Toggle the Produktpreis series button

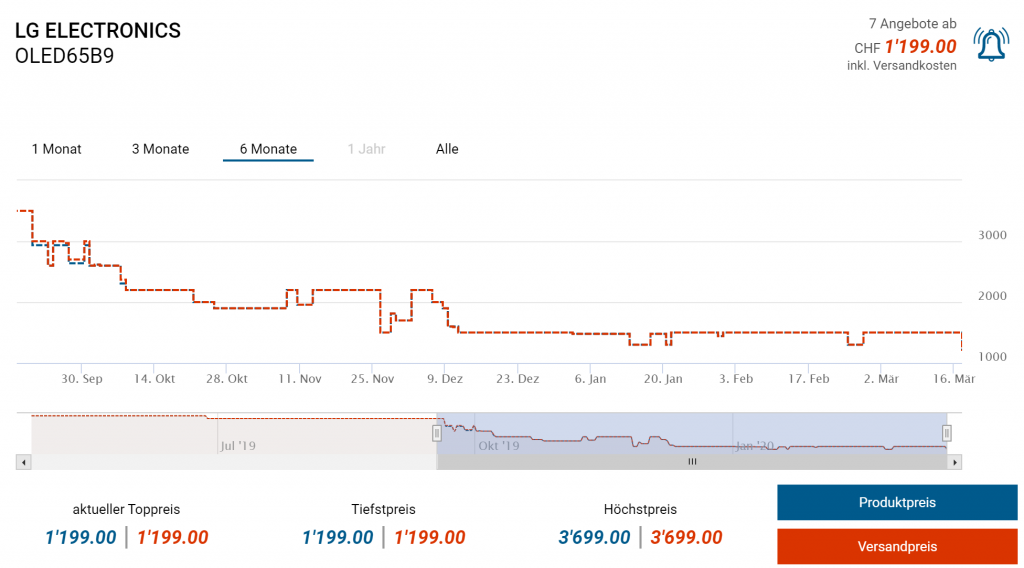[x=897, y=502]
